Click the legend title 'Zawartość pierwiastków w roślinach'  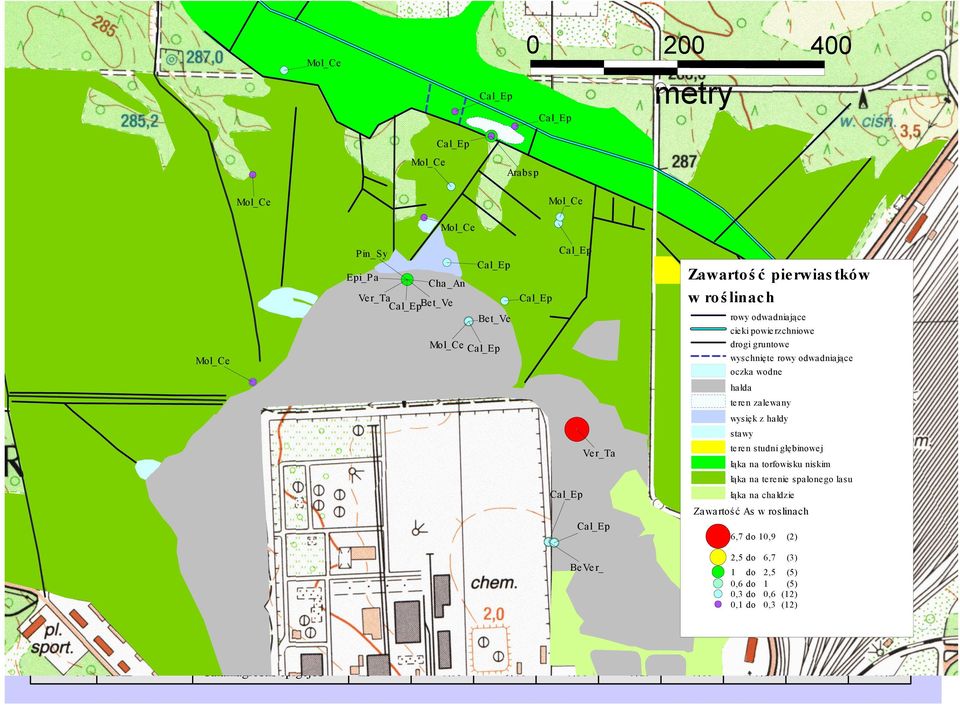[778, 286]
